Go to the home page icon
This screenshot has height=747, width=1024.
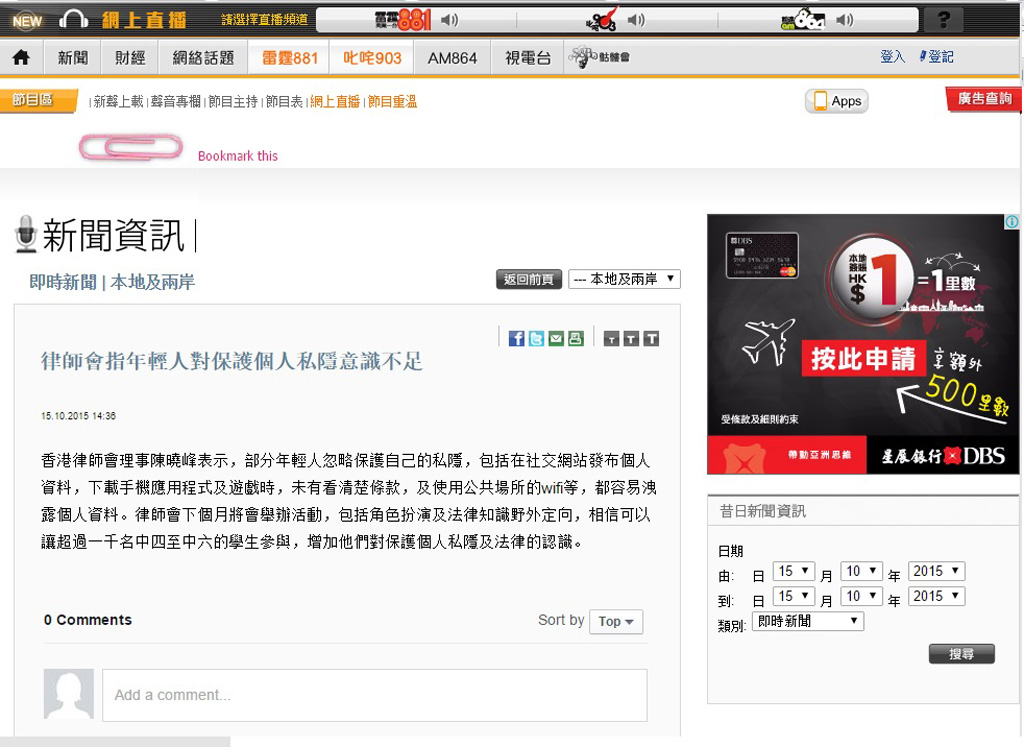(21, 58)
